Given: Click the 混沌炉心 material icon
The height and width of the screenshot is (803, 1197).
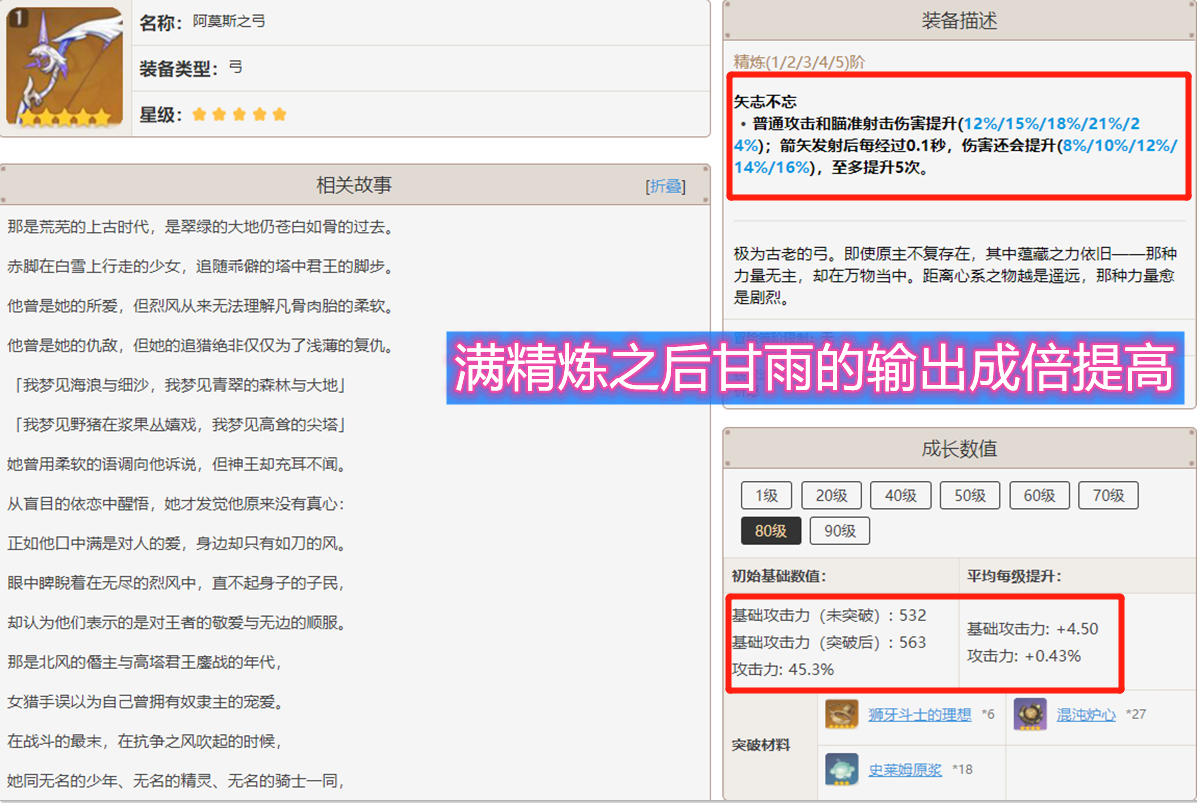Looking at the screenshot, I should [x=1030, y=714].
